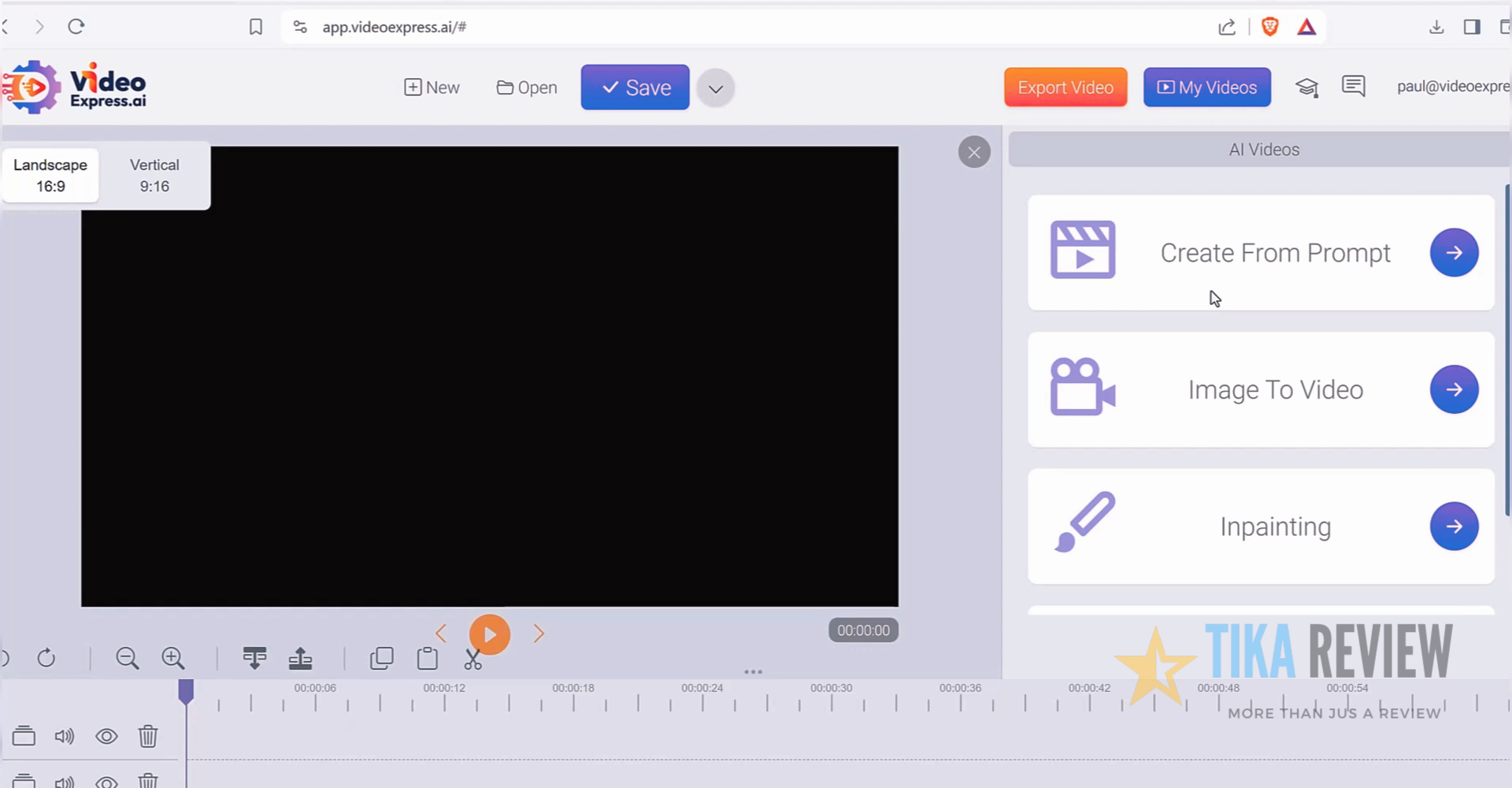The height and width of the screenshot is (788, 1512).
Task: Click the Open project menu item
Action: pos(527,87)
